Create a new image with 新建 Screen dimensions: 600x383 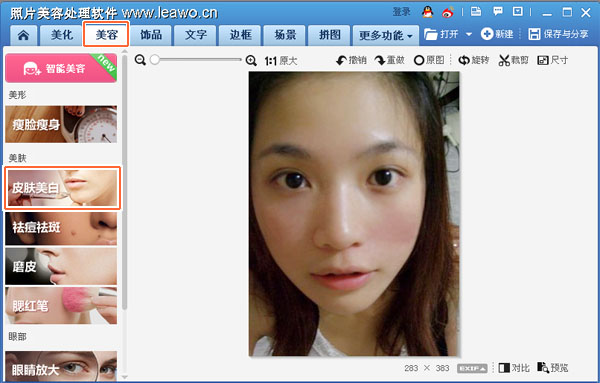497,34
